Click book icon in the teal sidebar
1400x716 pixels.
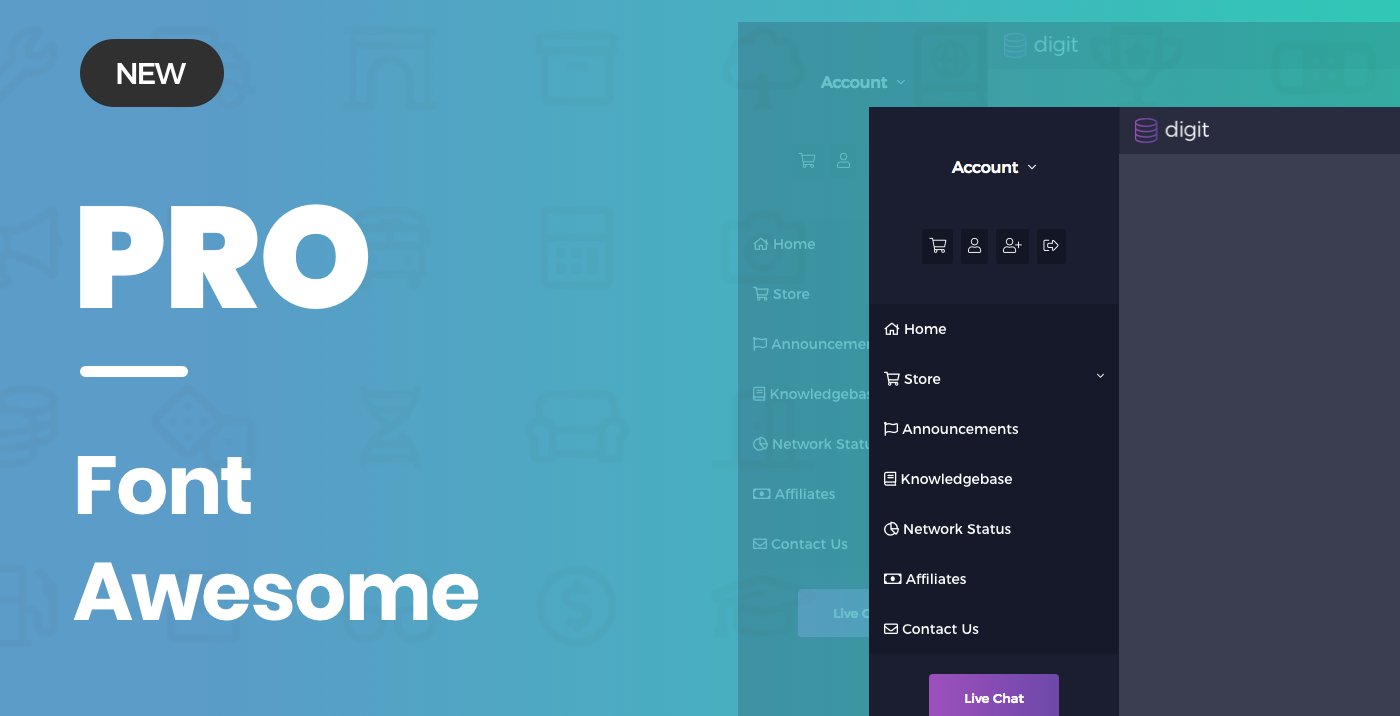pyautogui.click(x=759, y=394)
